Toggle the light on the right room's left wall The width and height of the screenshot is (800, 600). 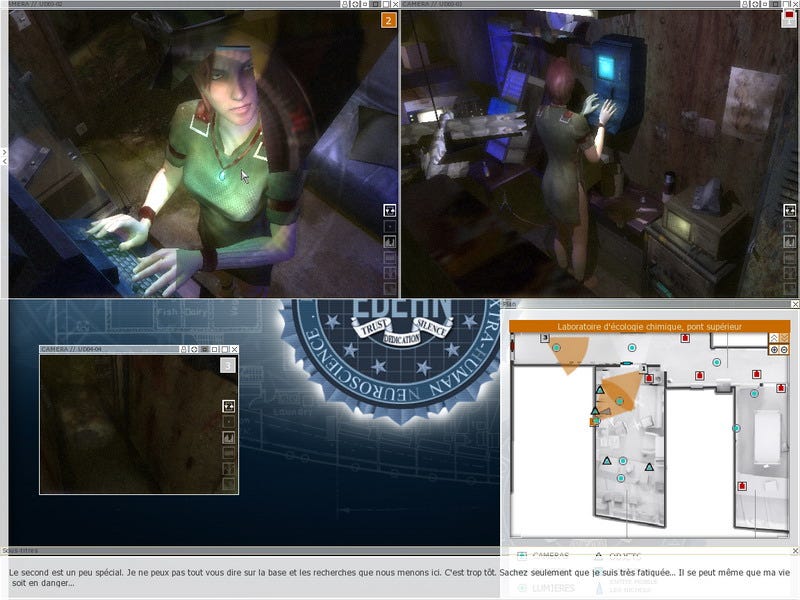click(736, 428)
